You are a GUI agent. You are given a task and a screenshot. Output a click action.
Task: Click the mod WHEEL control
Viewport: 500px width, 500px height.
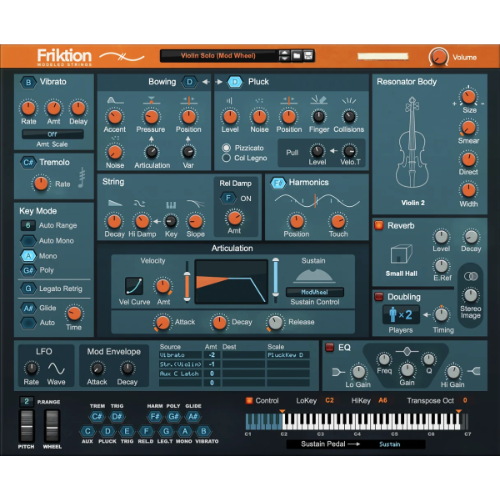[52, 426]
